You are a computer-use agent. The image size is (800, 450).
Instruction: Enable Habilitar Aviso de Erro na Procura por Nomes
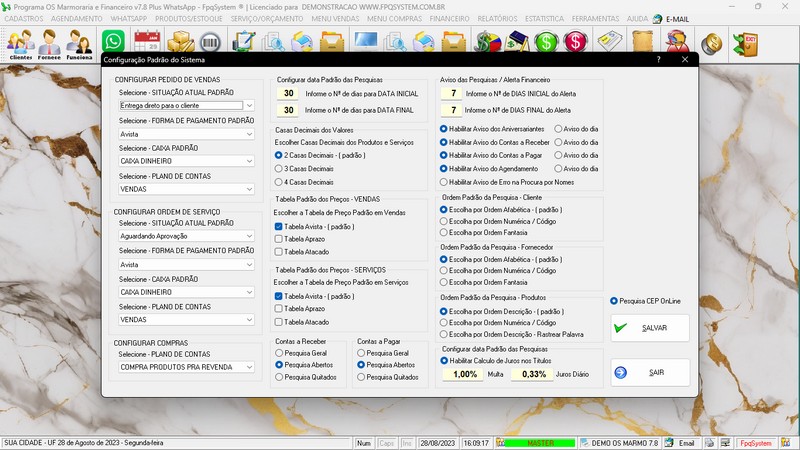point(507,182)
